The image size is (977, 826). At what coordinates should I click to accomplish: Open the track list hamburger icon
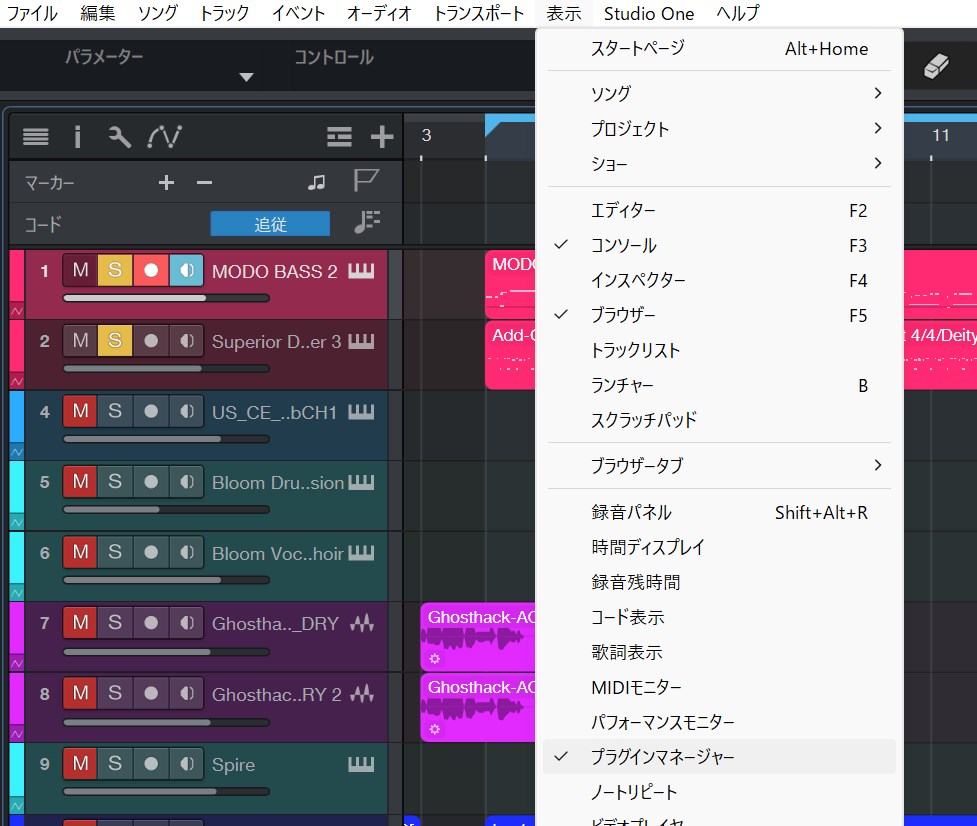(36, 137)
